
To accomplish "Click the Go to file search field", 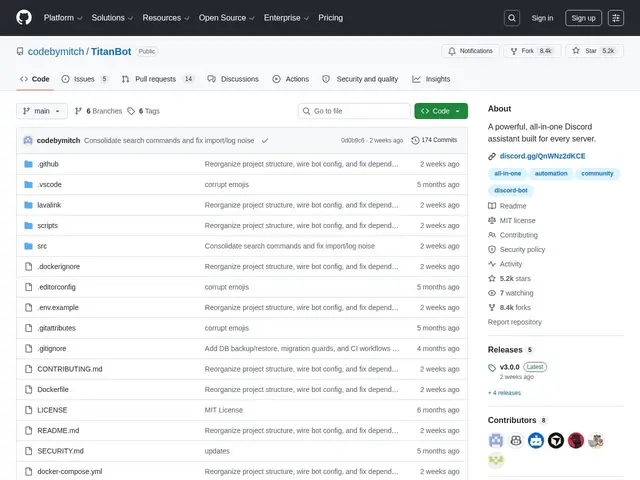I will (354, 111).
